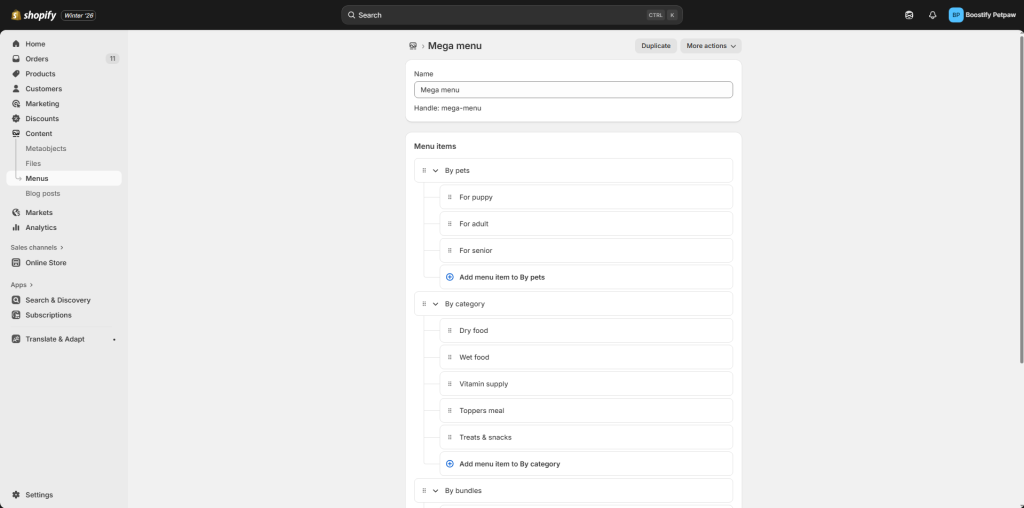Open Metaobjects under Content
Viewport: 1024px width, 508px height.
[46, 148]
